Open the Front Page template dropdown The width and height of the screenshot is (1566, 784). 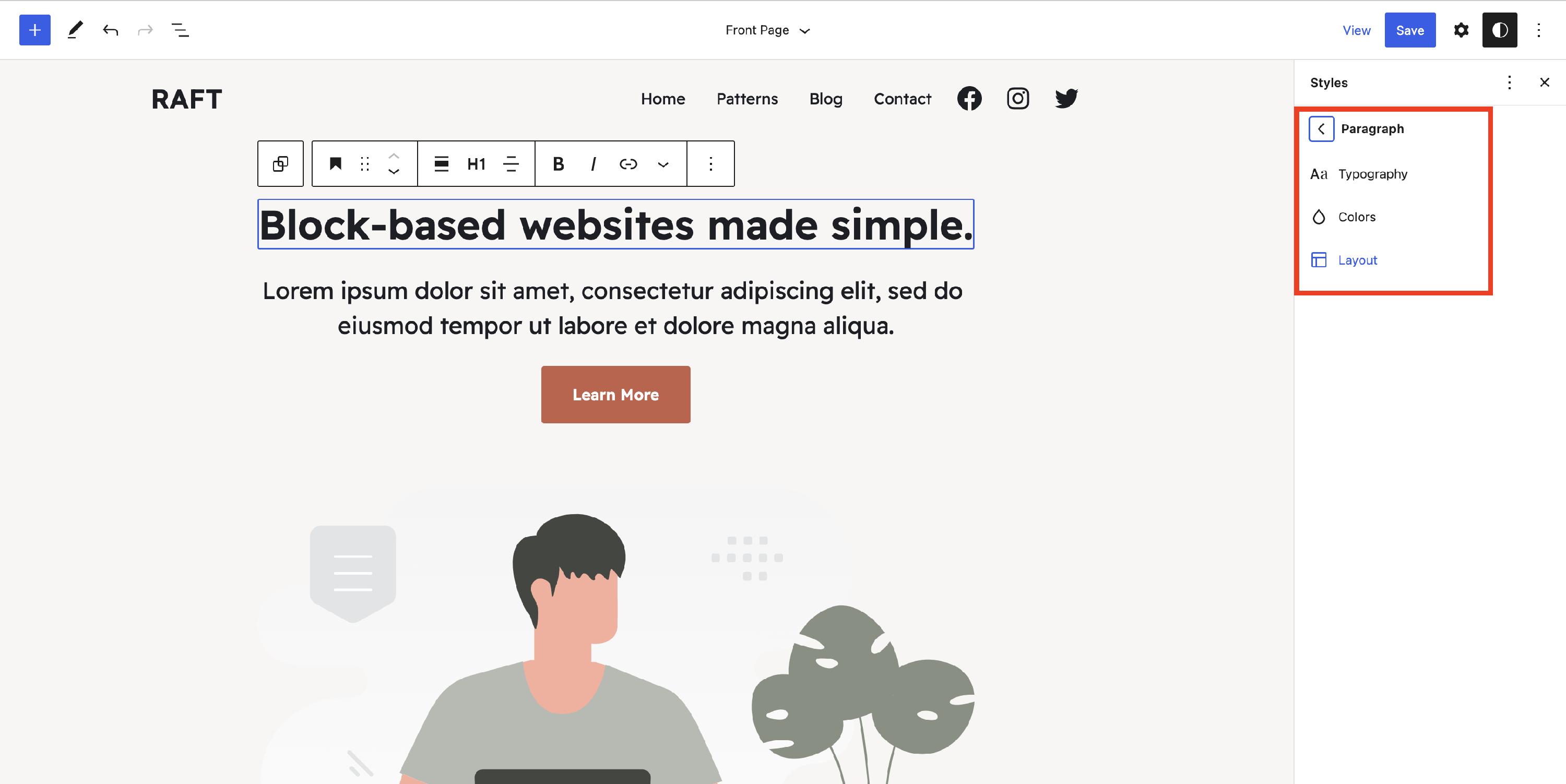[767, 30]
